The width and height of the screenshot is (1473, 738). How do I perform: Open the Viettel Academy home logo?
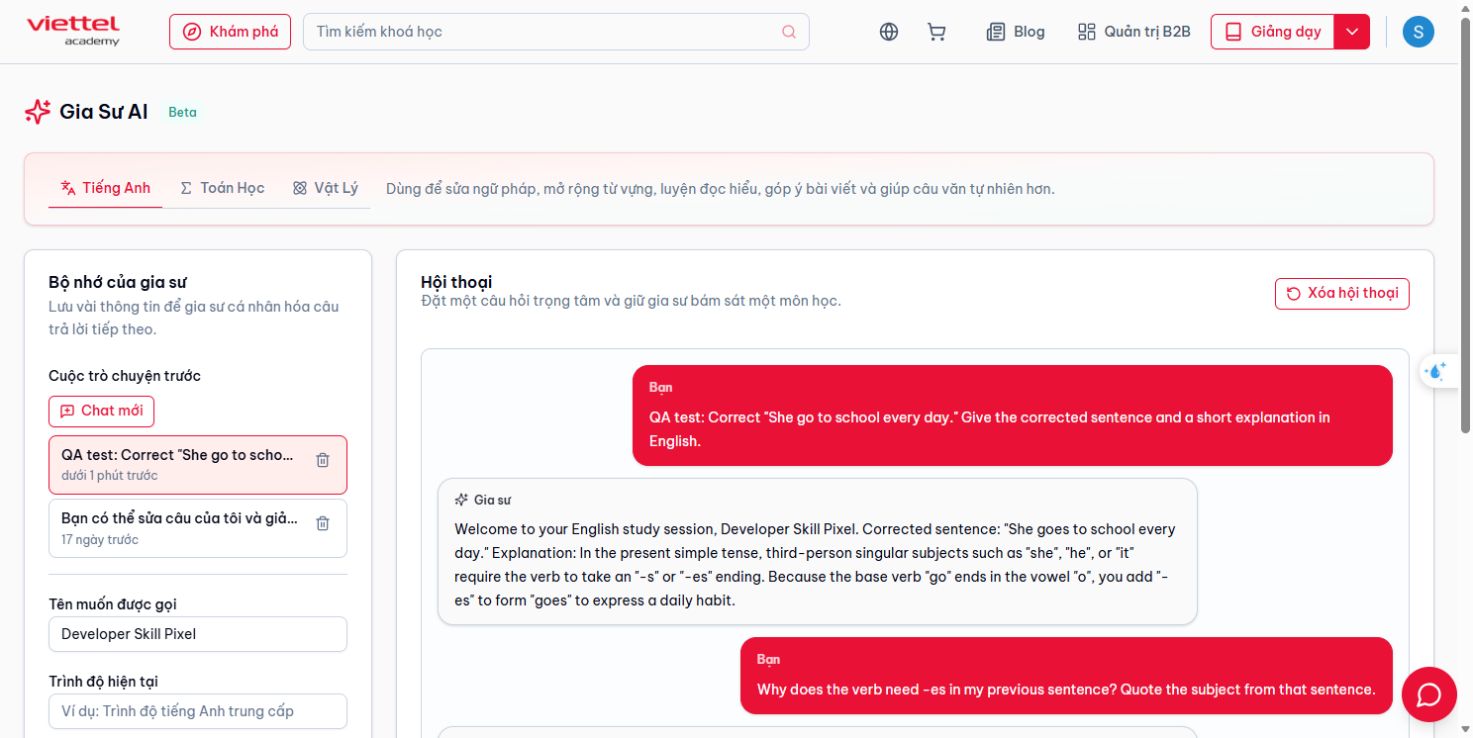pyautogui.click(x=73, y=31)
